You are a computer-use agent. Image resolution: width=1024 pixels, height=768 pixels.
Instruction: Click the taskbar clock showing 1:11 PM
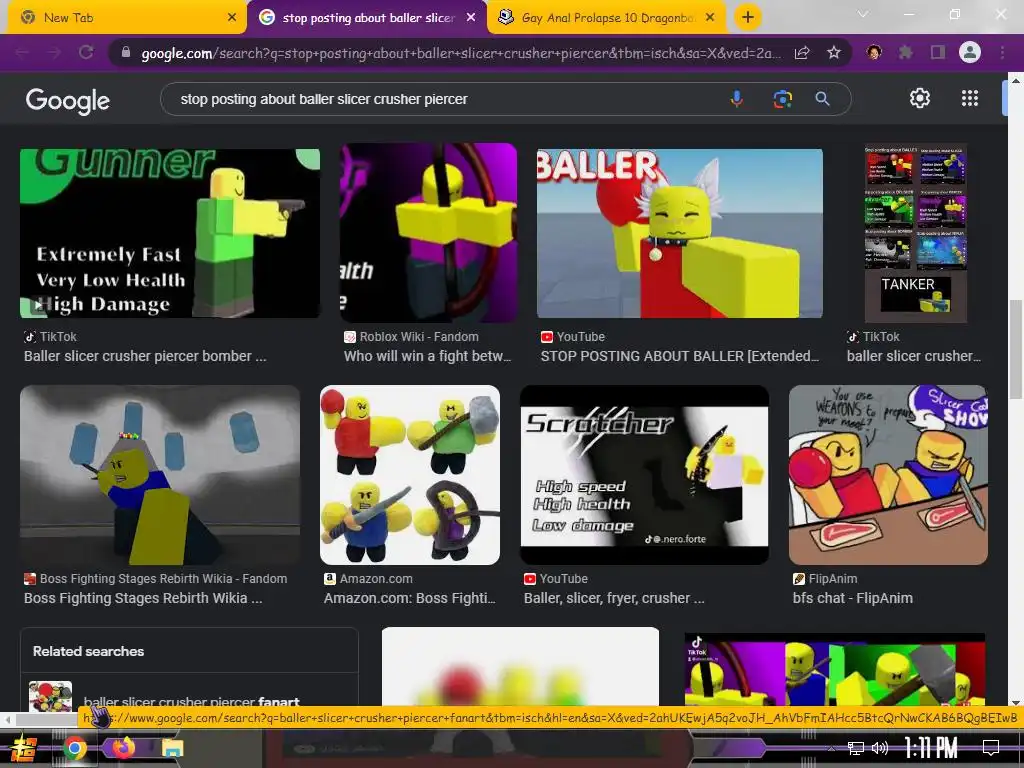(931, 748)
